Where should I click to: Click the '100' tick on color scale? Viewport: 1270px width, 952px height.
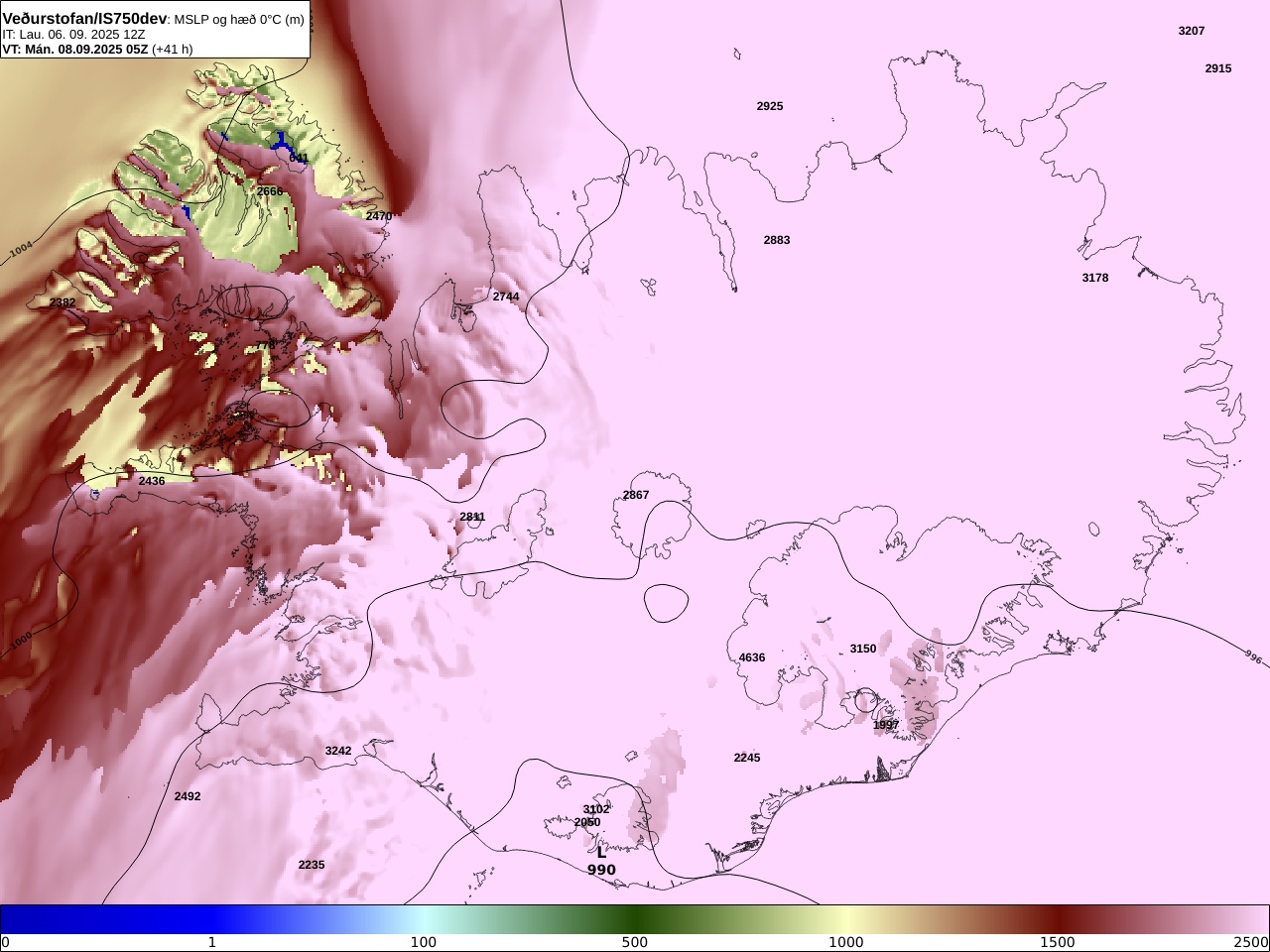(x=424, y=942)
